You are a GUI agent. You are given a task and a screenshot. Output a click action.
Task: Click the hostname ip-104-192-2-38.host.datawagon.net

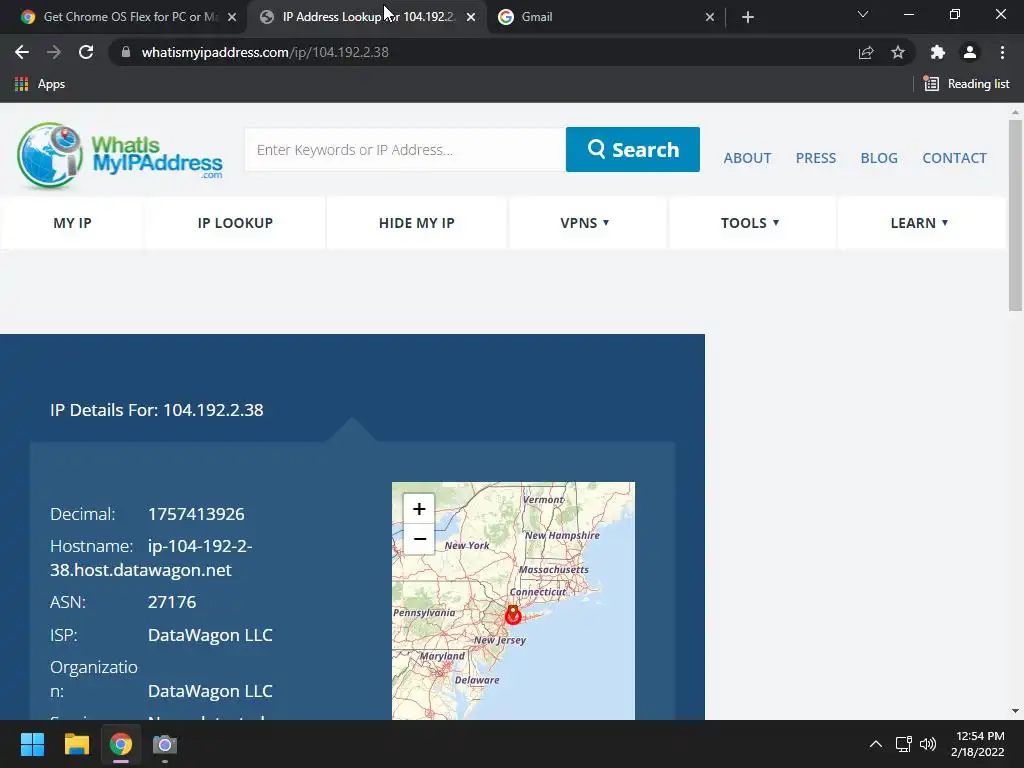(152, 558)
